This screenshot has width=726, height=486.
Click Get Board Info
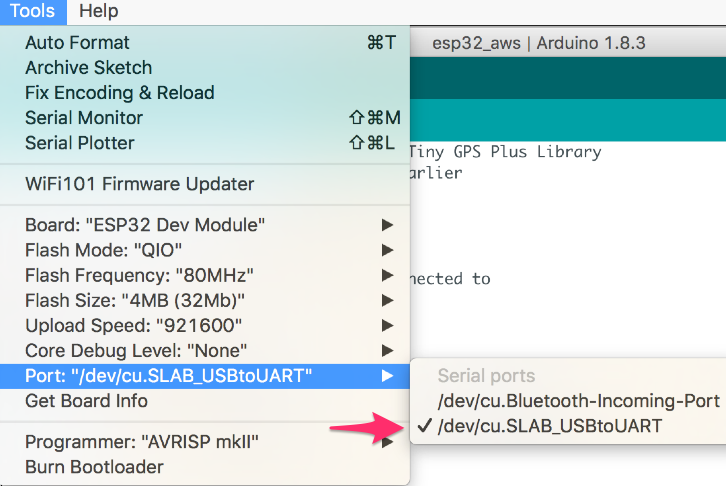pos(205,401)
